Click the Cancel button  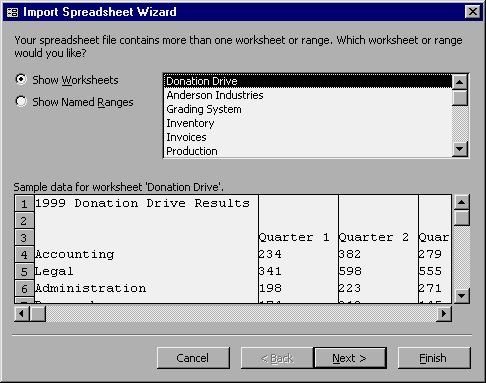pyautogui.click(x=193, y=358)
